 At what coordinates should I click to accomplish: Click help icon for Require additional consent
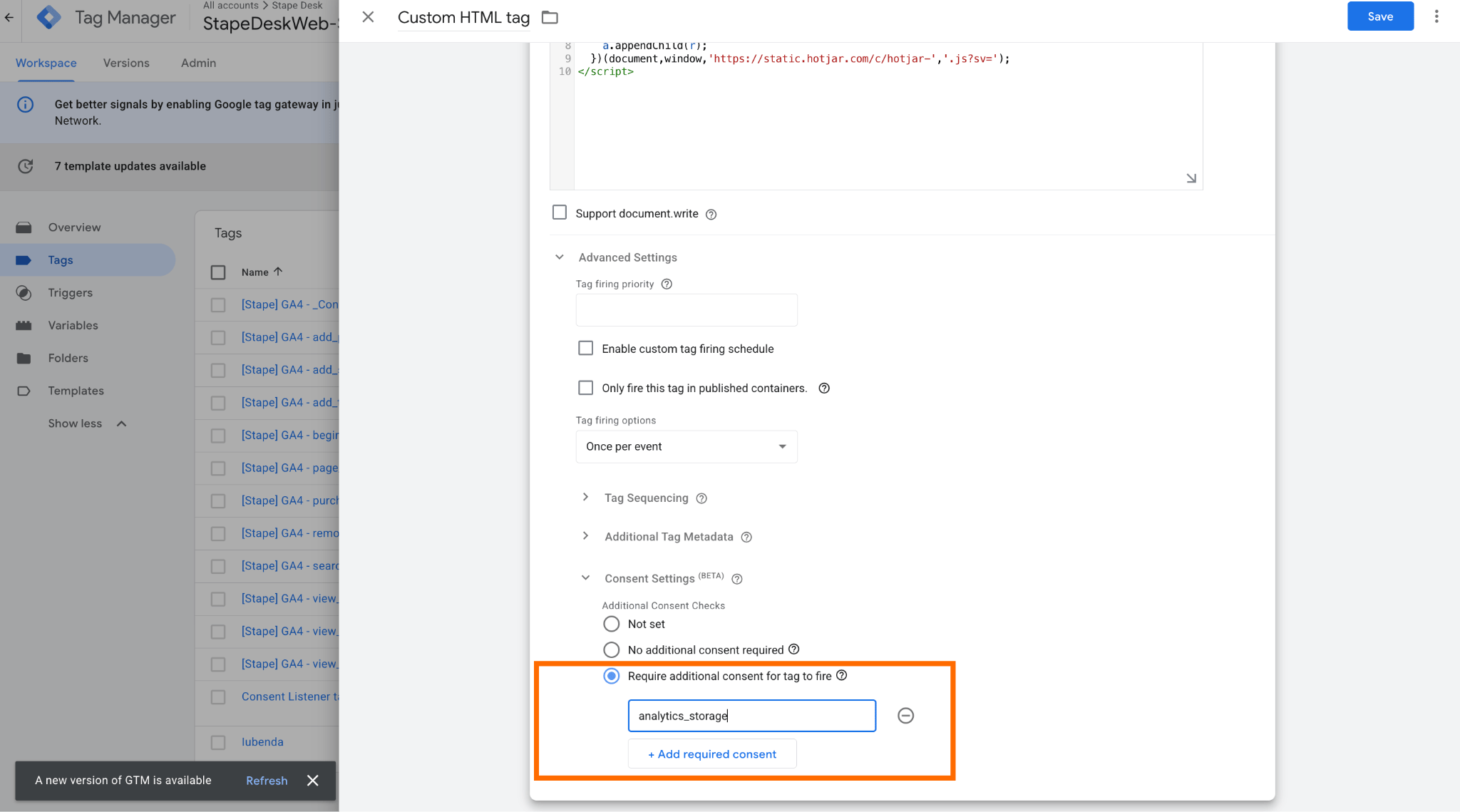[x=841, y=675]
